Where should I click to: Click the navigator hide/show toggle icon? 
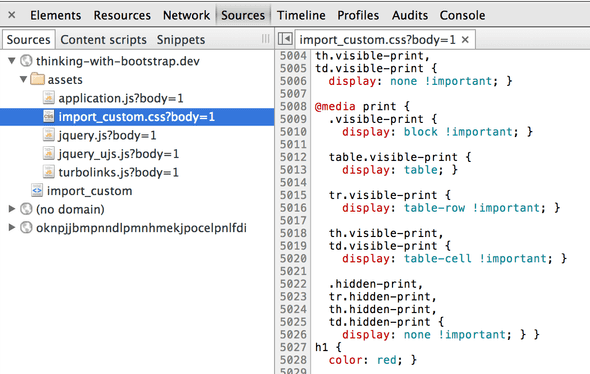tap(285, 39)
